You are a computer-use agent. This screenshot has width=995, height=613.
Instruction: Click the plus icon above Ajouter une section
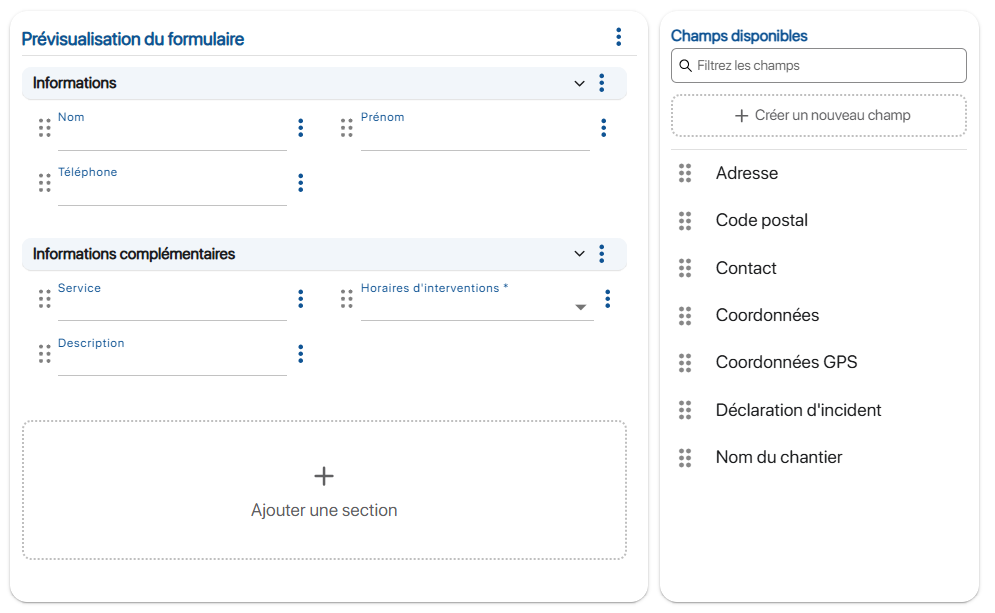coord(324,476)
